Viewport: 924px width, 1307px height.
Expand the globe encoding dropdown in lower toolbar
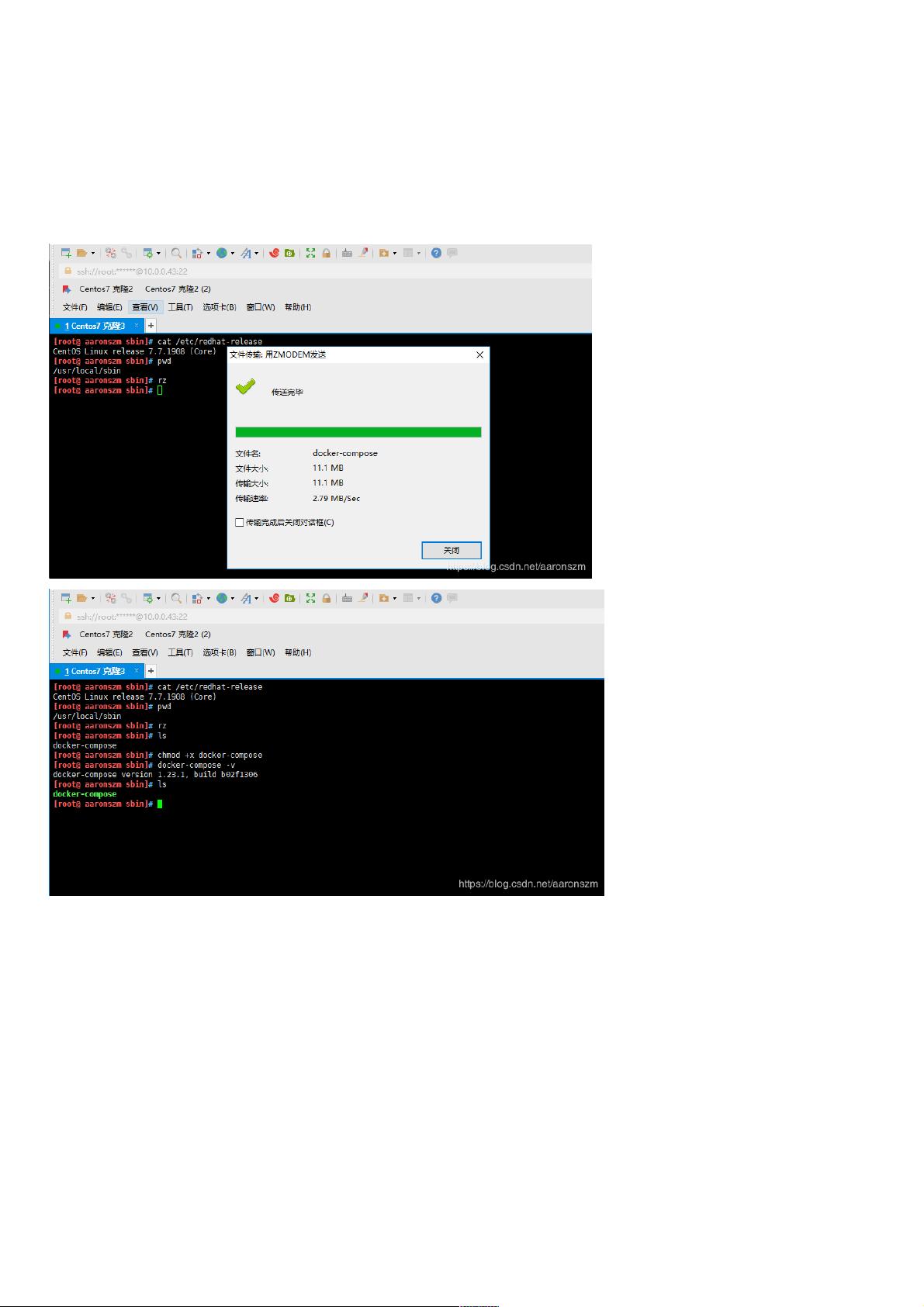click(232, 598)
